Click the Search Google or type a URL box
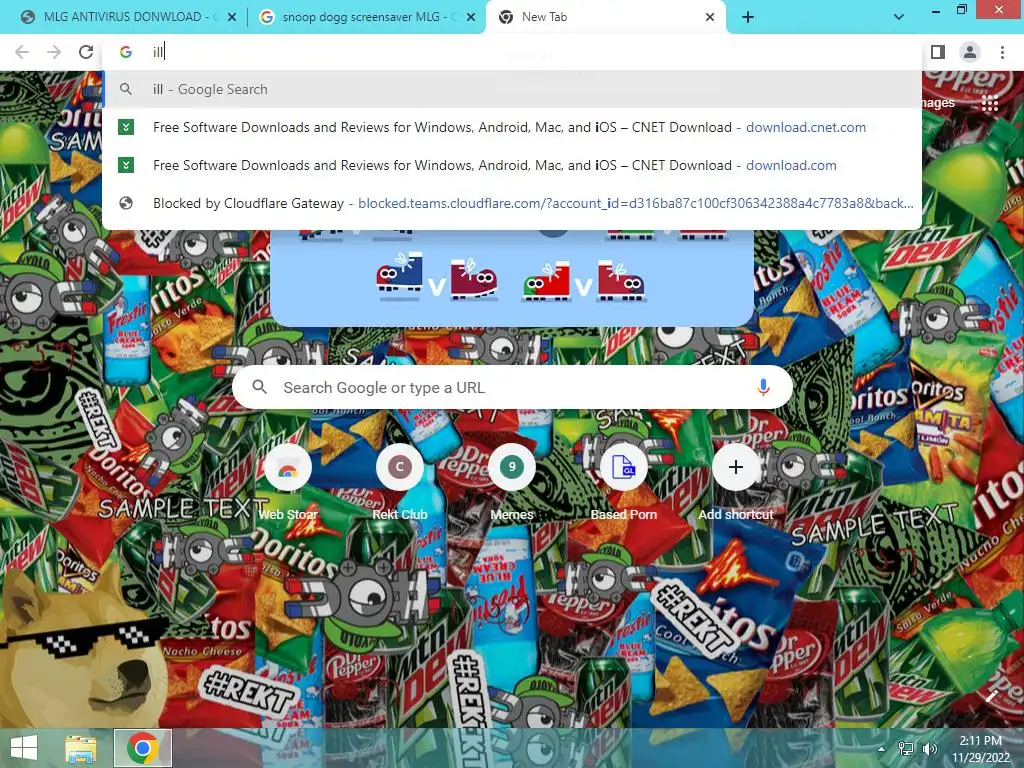This screenshot has height=768, width=1024. pos(512,387)
